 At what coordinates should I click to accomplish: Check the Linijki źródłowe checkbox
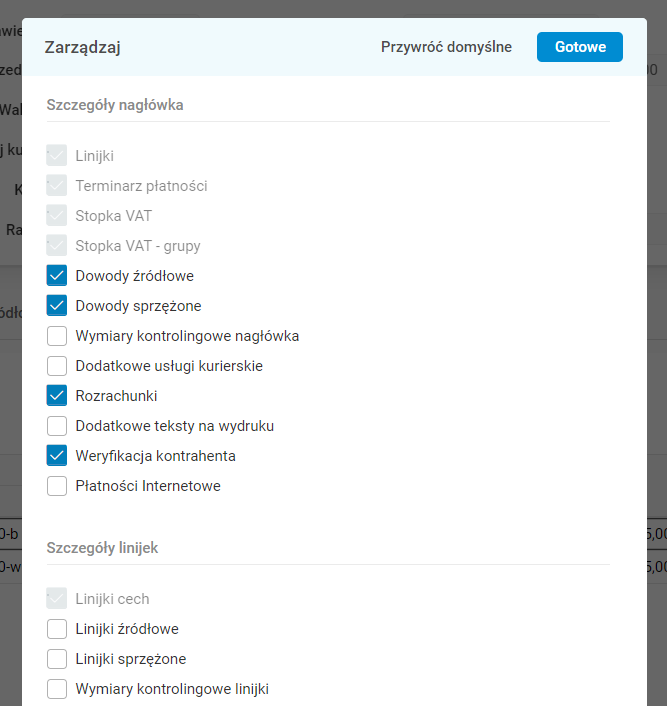point(57,629)
